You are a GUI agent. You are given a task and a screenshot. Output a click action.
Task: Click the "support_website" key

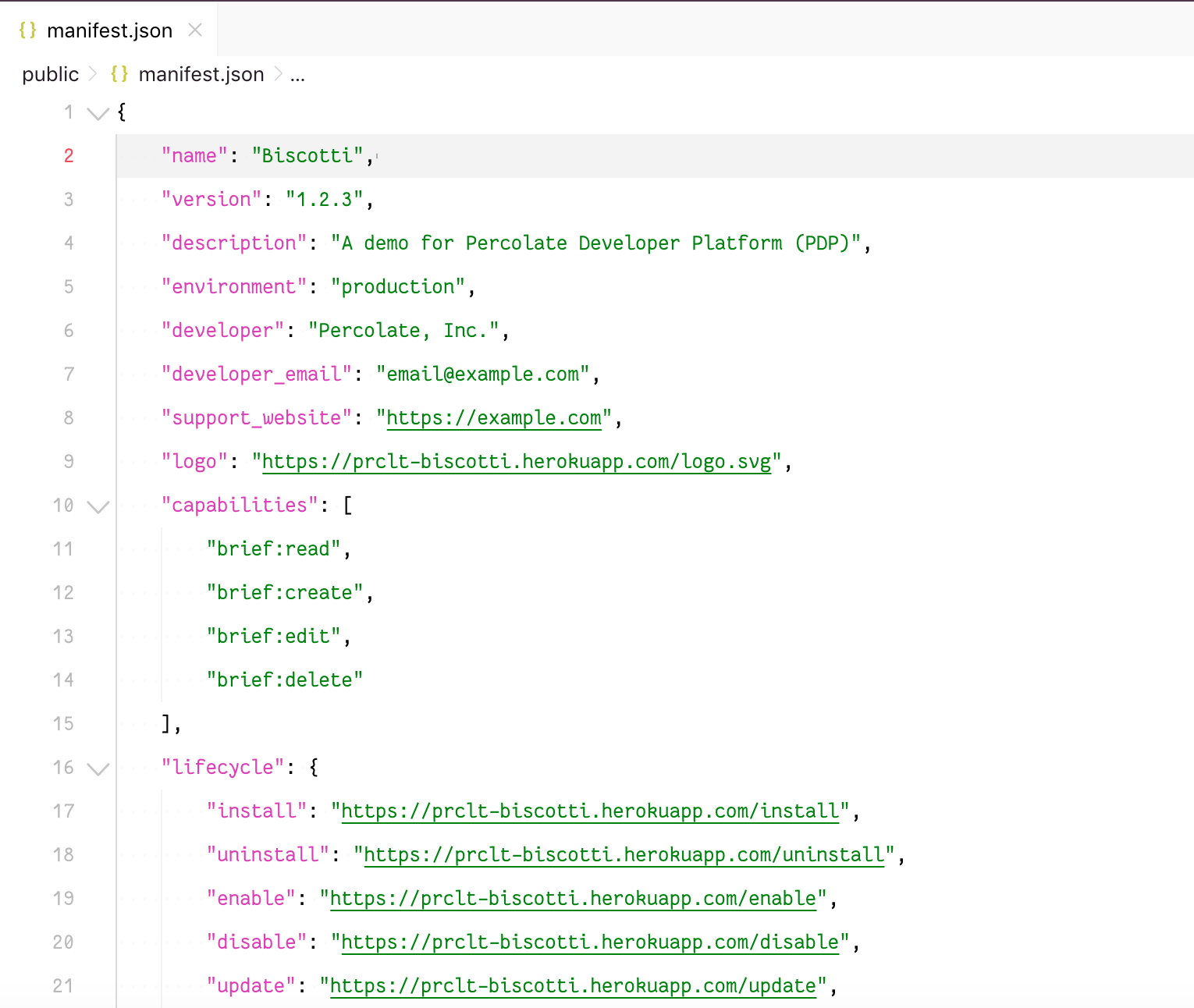257,418
